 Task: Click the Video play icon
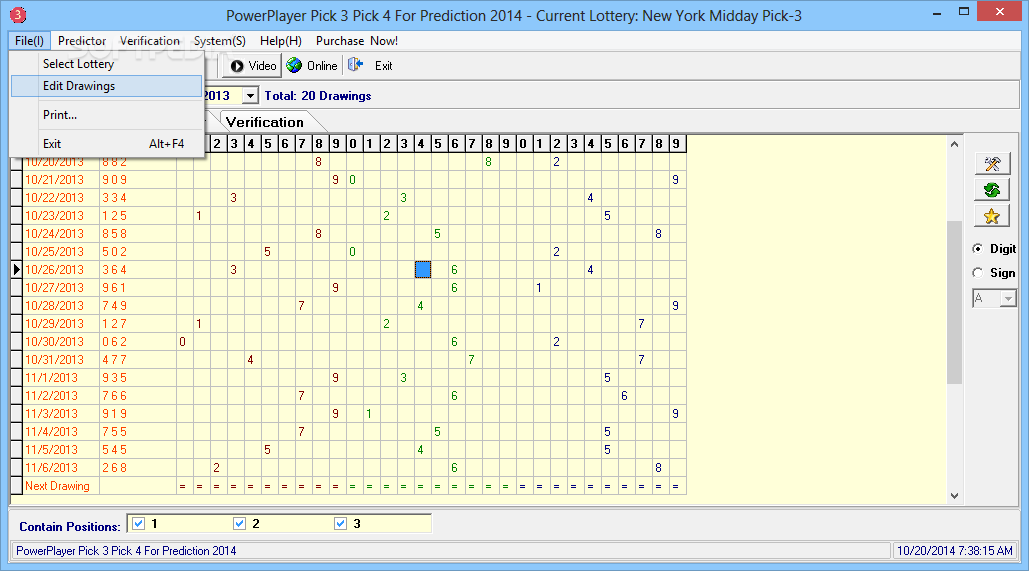[237, 66]
